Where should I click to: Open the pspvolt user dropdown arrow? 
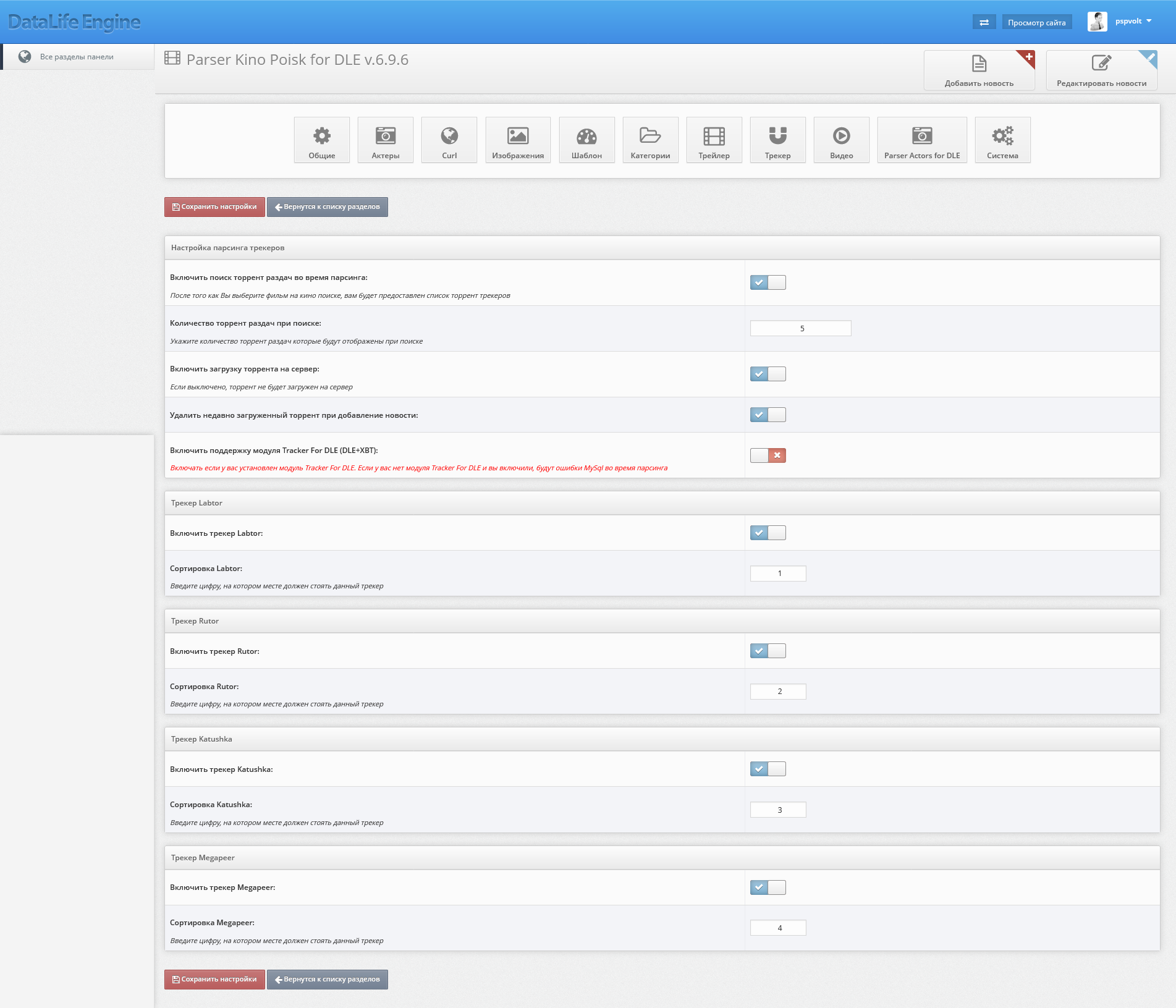coord(1149,21)
